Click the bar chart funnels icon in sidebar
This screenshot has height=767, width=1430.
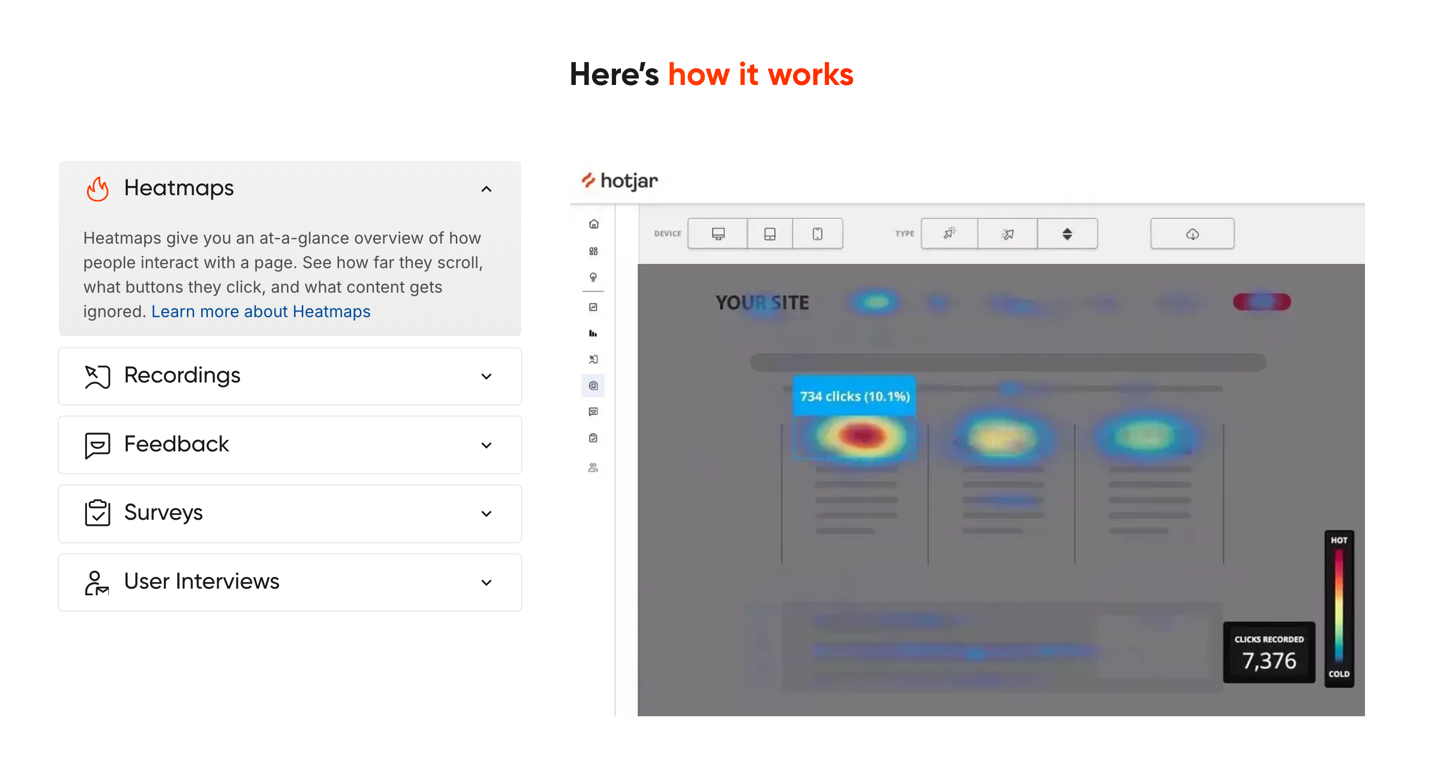tap(594, 333)
